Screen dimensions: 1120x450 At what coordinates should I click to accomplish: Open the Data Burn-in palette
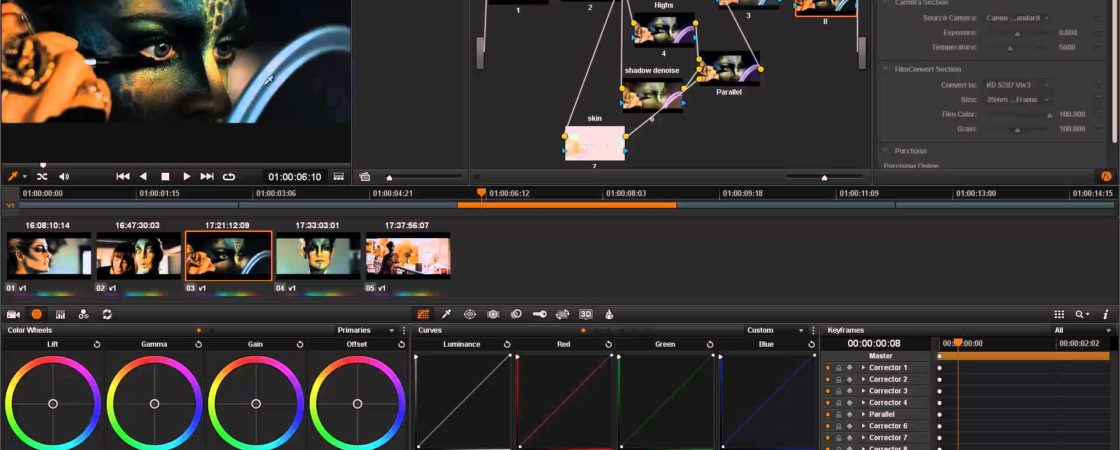tap(609, 314)
